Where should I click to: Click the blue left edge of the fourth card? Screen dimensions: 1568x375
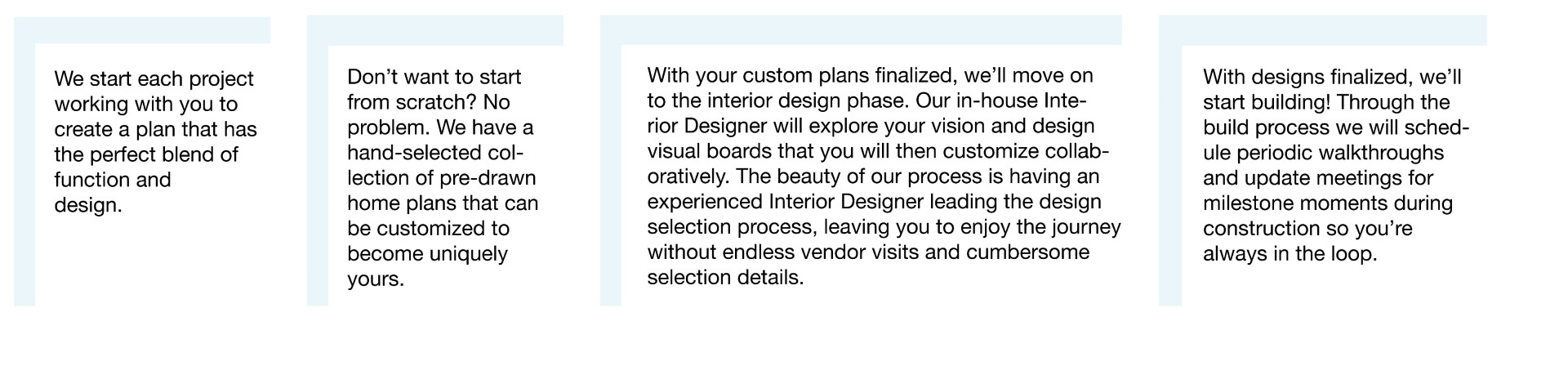coord(1170,176)
